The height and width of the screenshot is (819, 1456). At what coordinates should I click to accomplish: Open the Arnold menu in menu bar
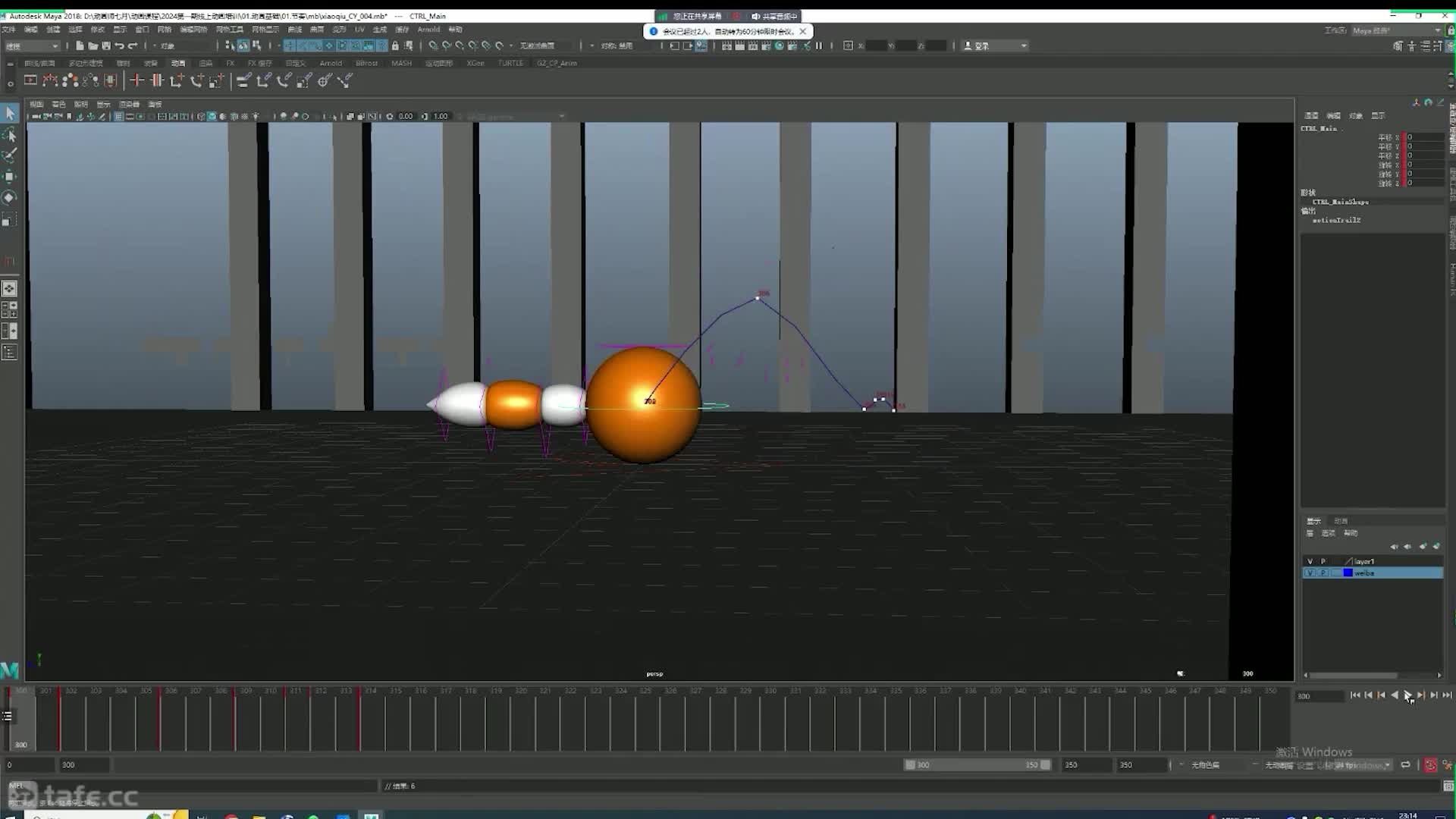pos(428,30)
